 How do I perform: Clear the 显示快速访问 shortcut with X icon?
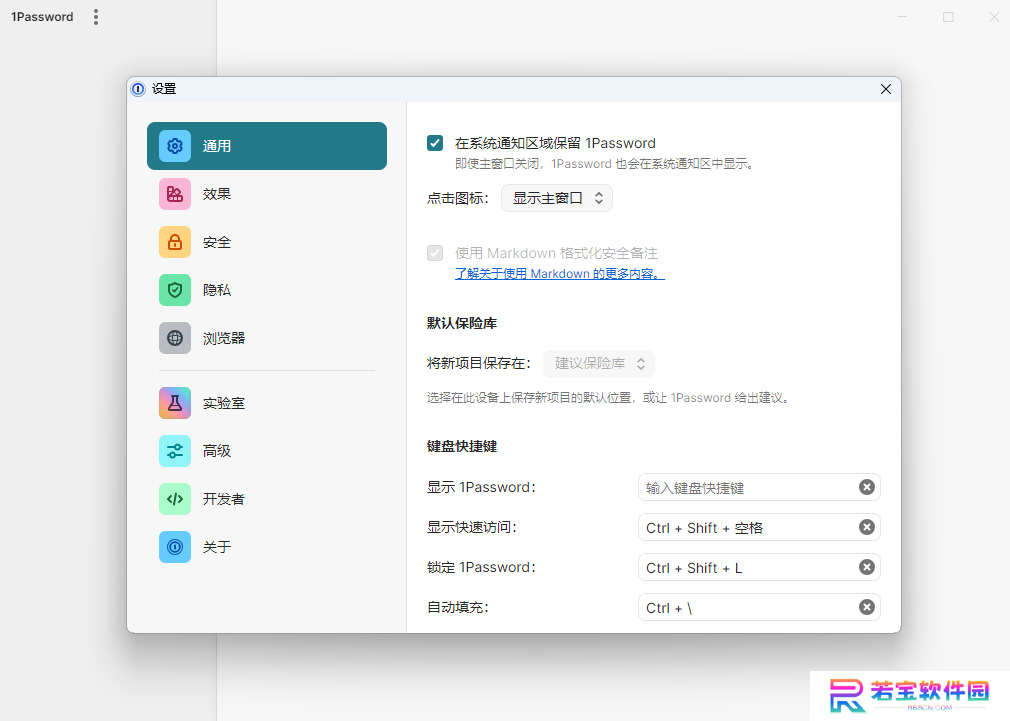867,527
